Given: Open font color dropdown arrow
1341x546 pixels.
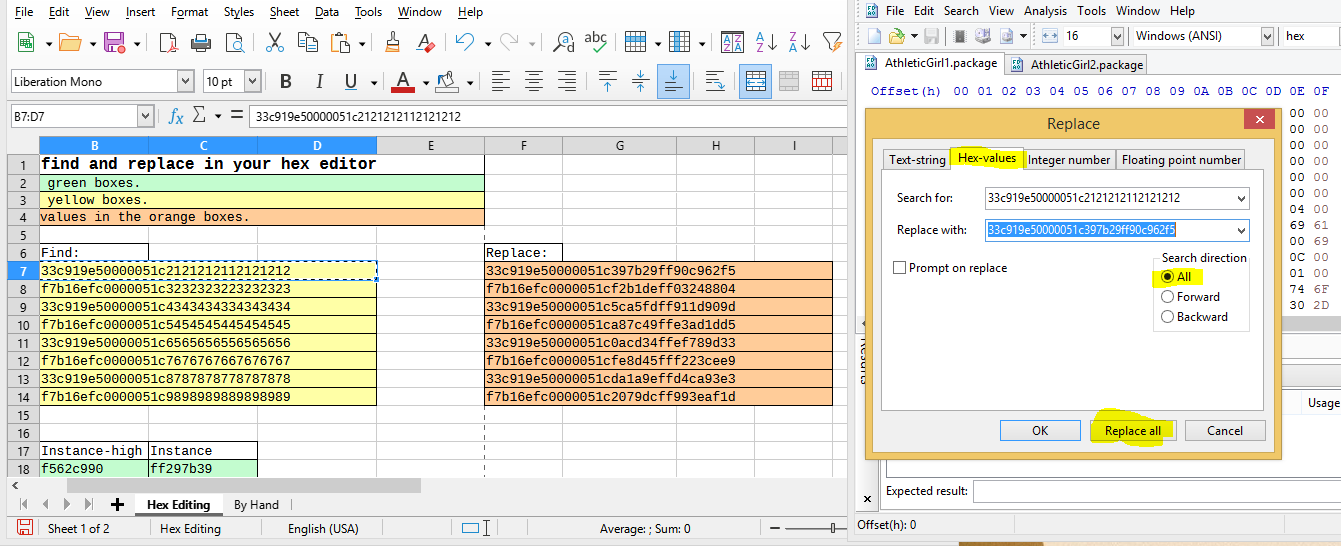Looking at the screenshot, I should tap(425, 82).
